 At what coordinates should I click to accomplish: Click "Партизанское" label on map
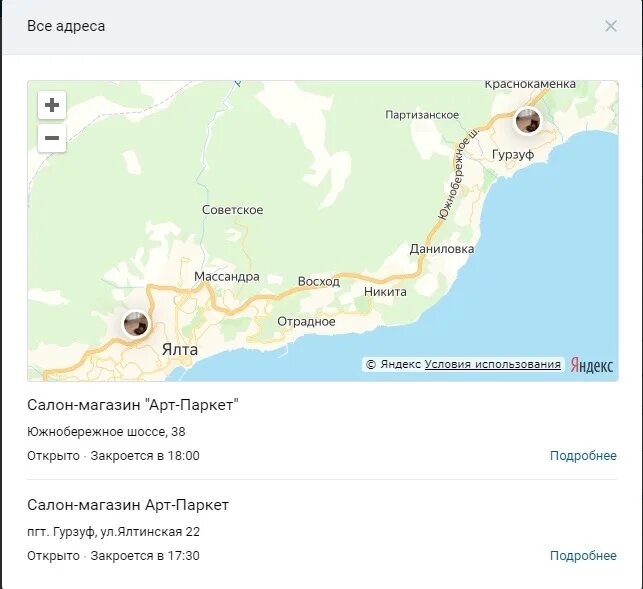pos(422,115)
